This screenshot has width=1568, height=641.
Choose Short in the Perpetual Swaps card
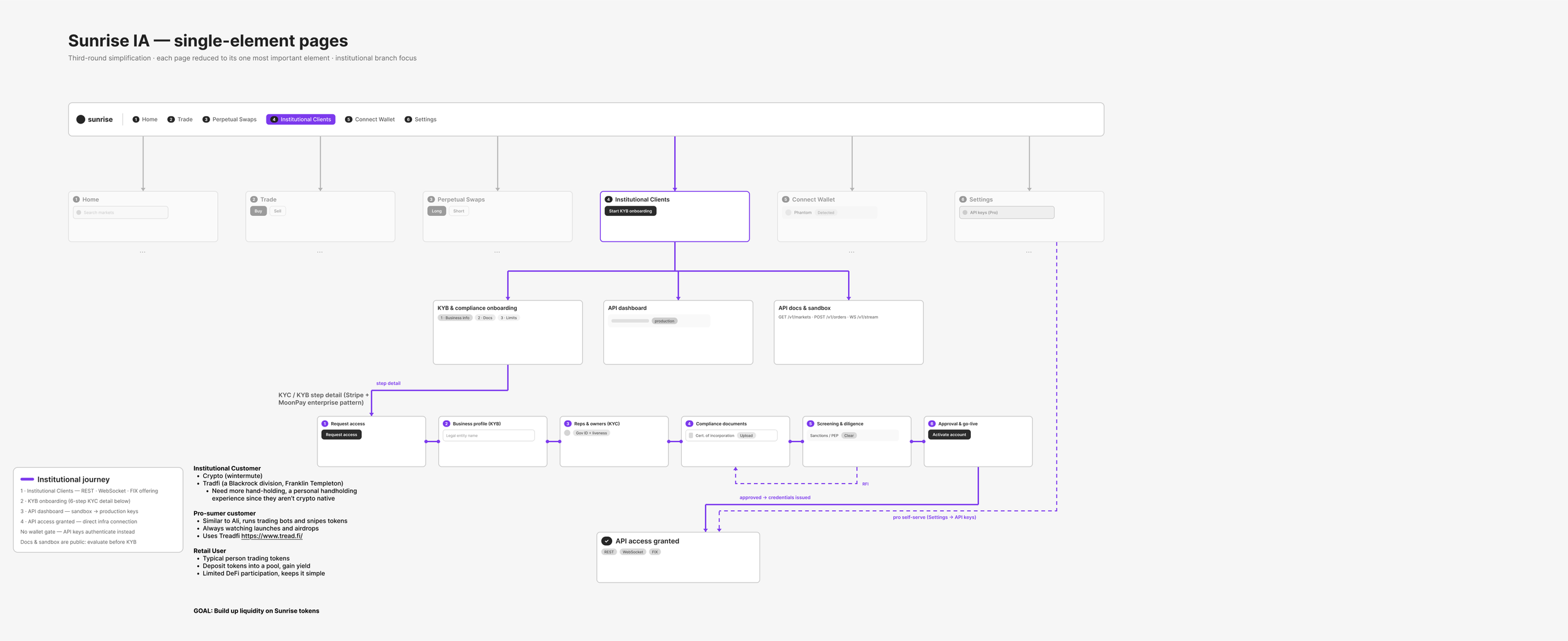tap(458, 211)
